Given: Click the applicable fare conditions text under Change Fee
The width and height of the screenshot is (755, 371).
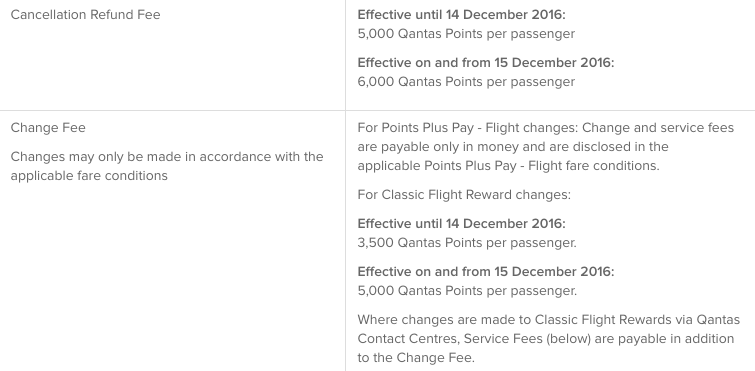Looking at the screenshot, I should [x=89, y=176].
